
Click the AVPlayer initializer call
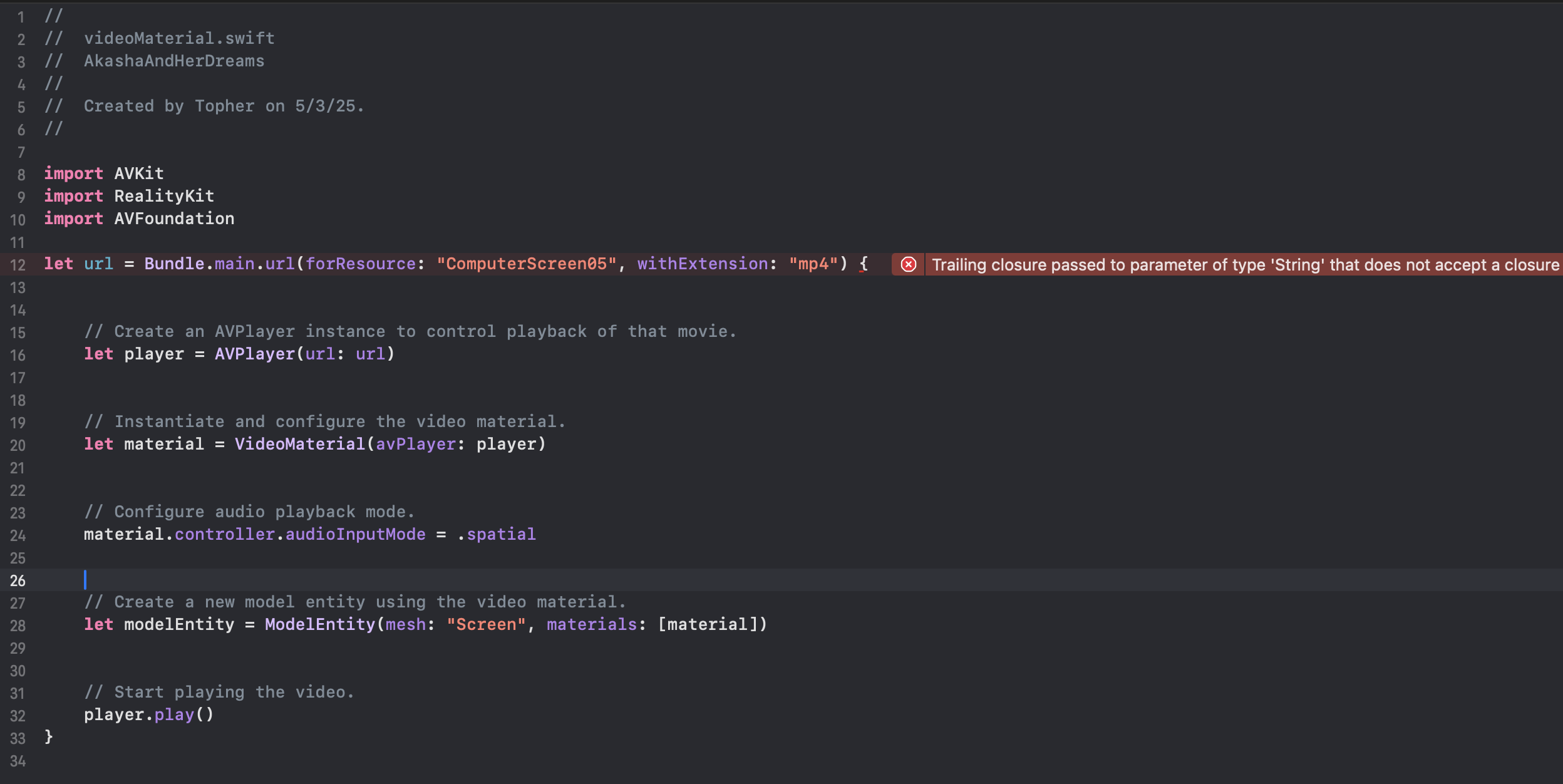(254, 354)
